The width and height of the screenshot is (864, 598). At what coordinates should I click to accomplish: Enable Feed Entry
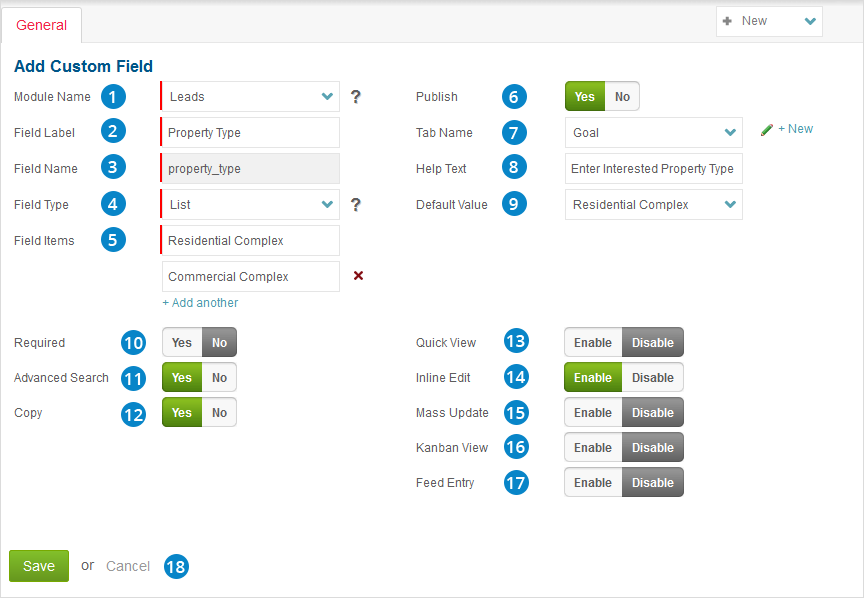[x=593, y=482]
